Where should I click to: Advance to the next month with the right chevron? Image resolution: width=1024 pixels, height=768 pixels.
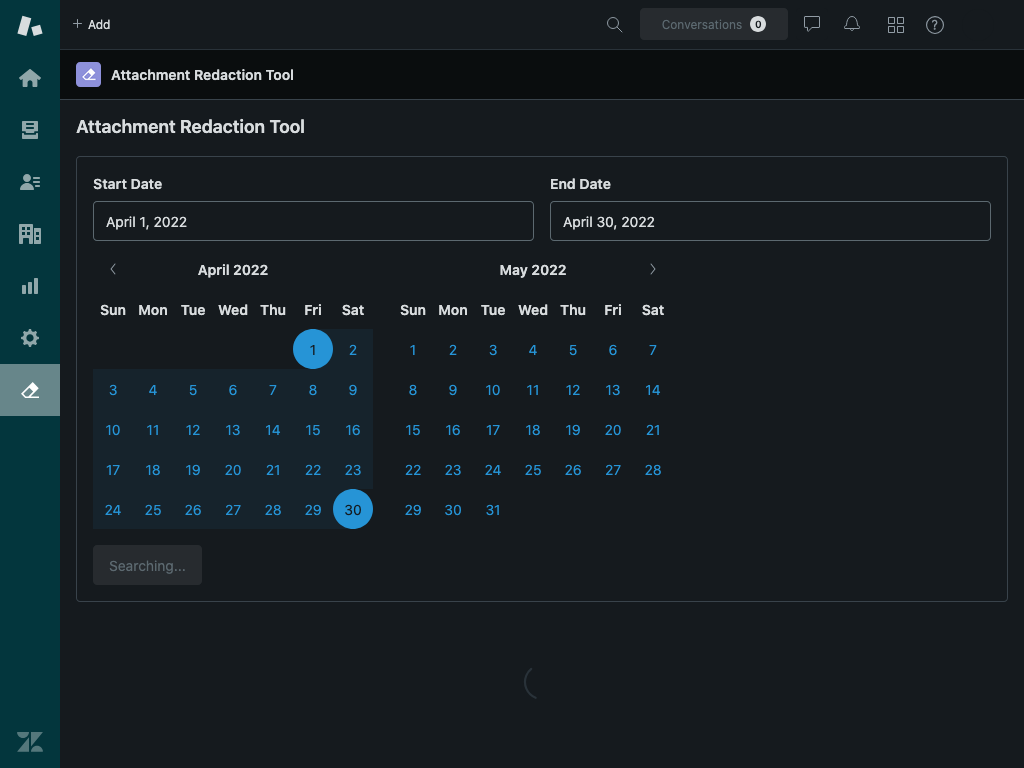click(653, 269)
